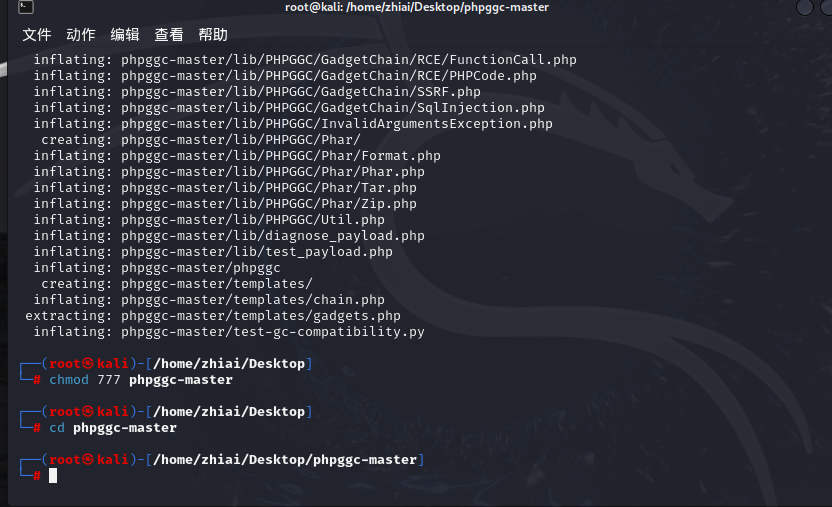Open the 查看 menu
Viewport: 832px width, 507px height.
tap(169, 35)
